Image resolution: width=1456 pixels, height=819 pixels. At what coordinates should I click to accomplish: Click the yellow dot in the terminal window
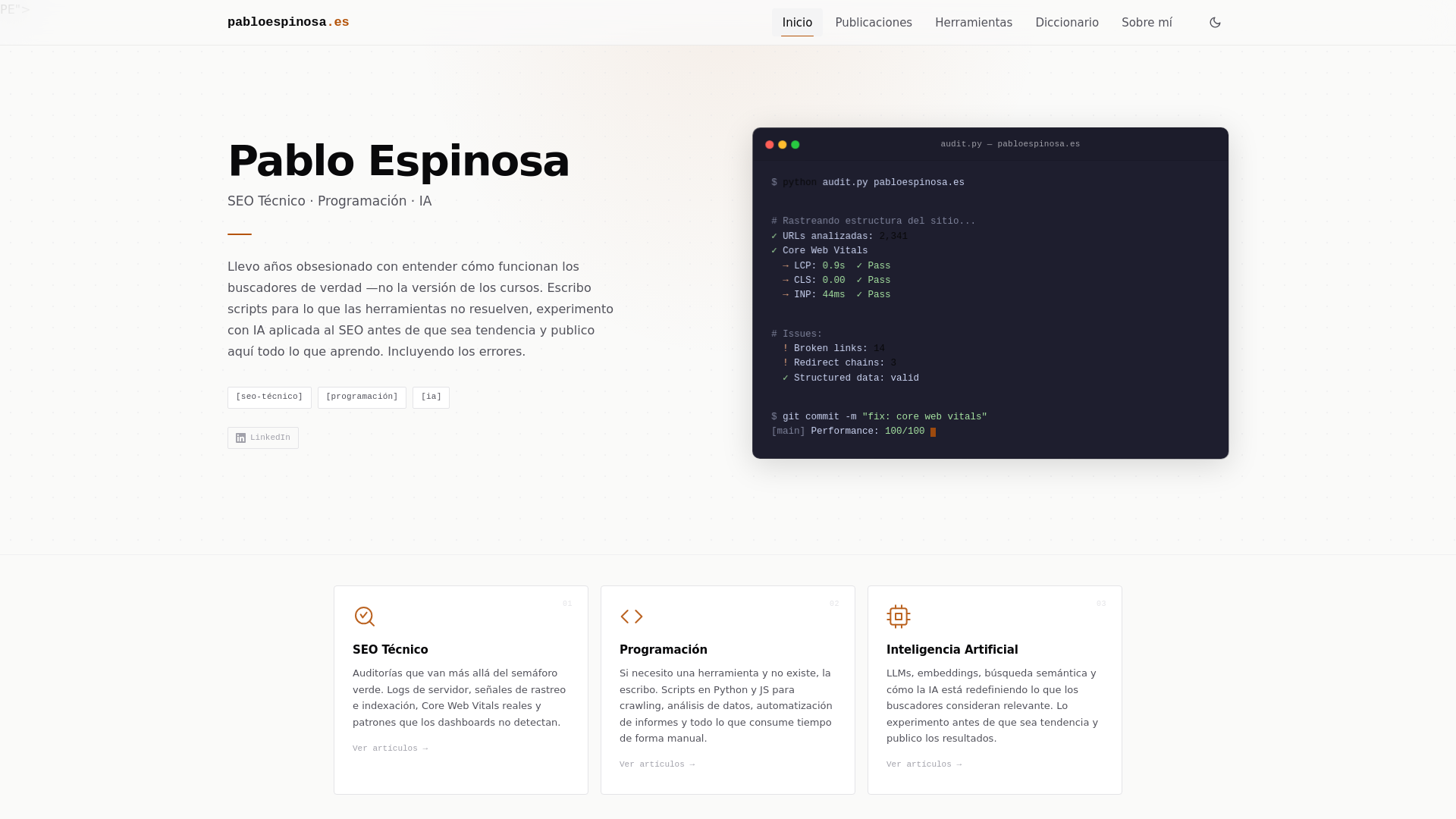coord(783,145)
